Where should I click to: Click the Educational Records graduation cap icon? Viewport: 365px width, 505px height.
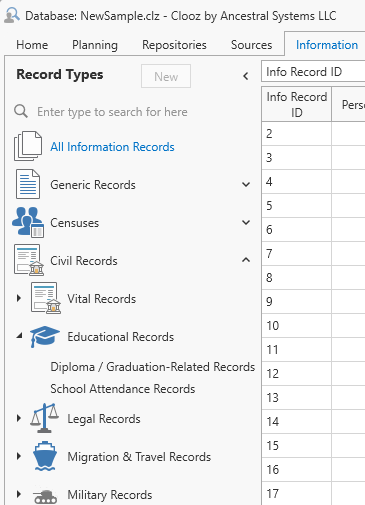point(45,337)
